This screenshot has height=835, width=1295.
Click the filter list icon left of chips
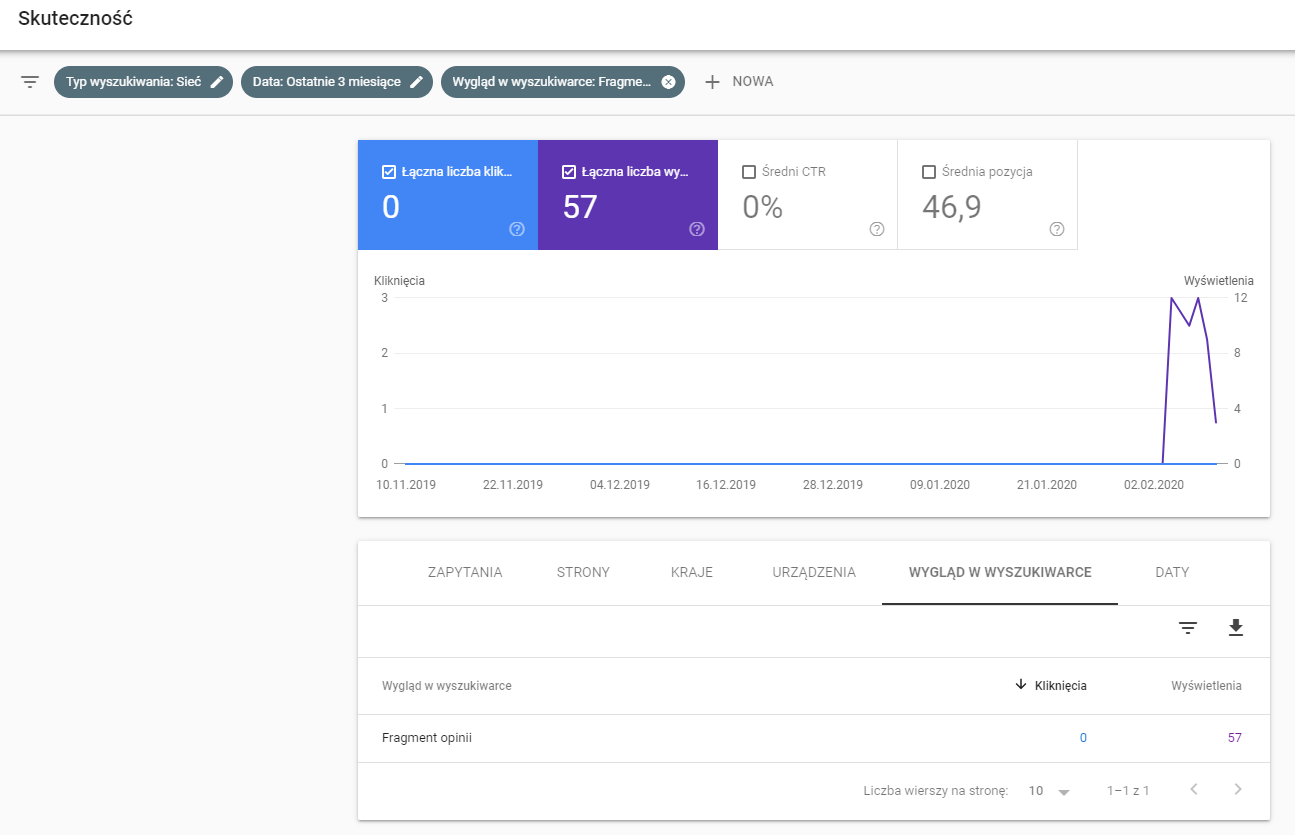[30, 82]
